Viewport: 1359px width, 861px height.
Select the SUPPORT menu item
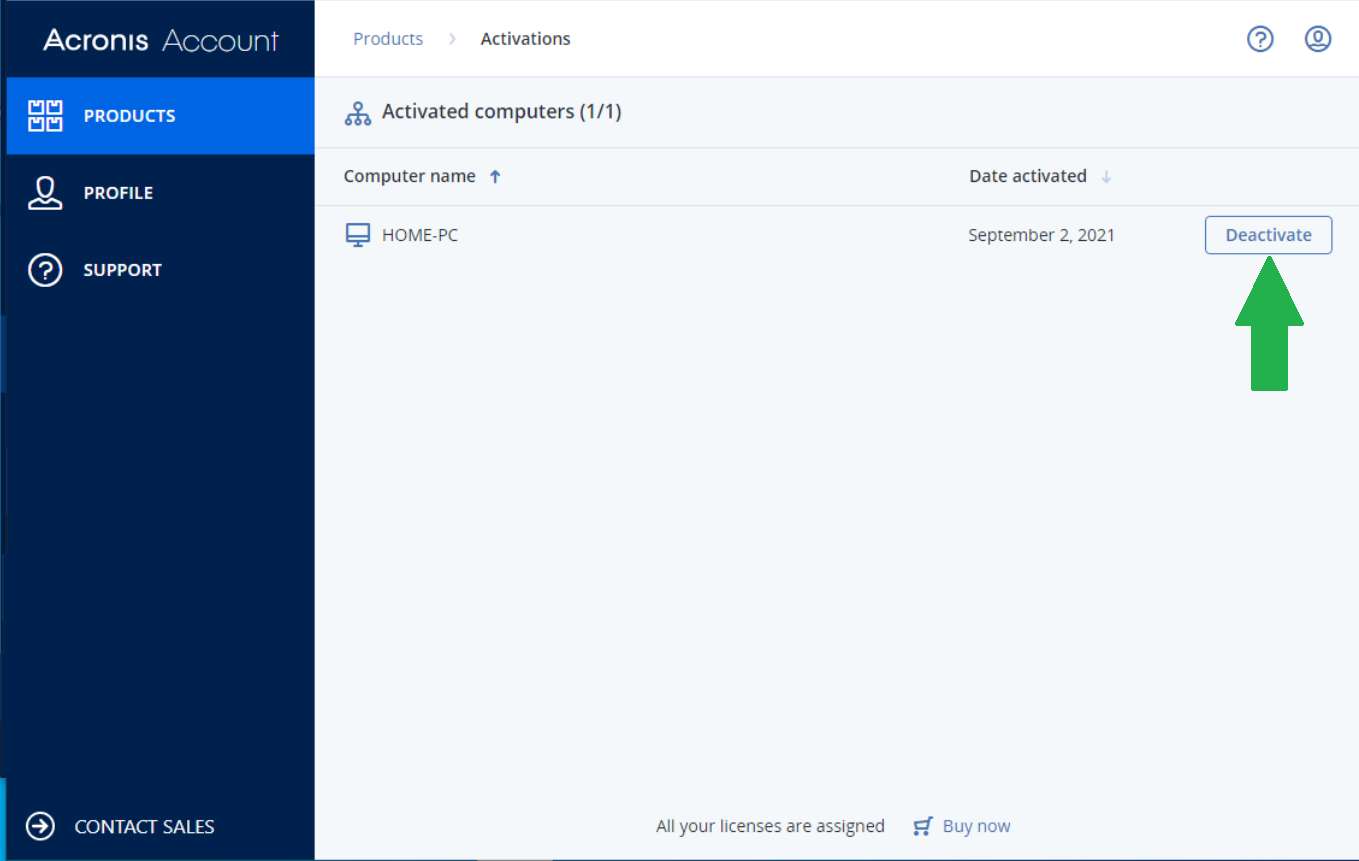(160, 270)
